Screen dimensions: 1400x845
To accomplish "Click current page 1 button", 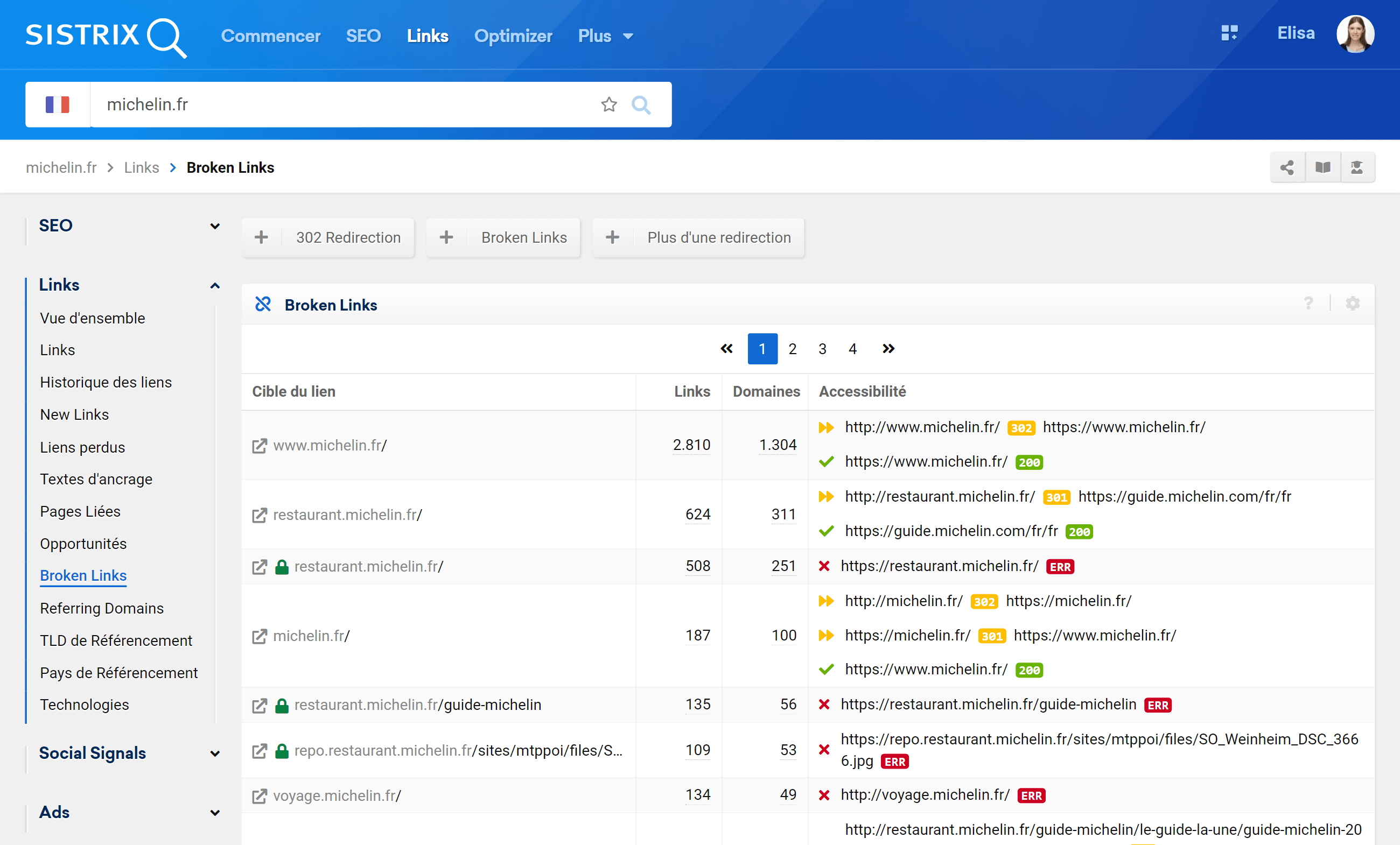I will tap(762, 349).
